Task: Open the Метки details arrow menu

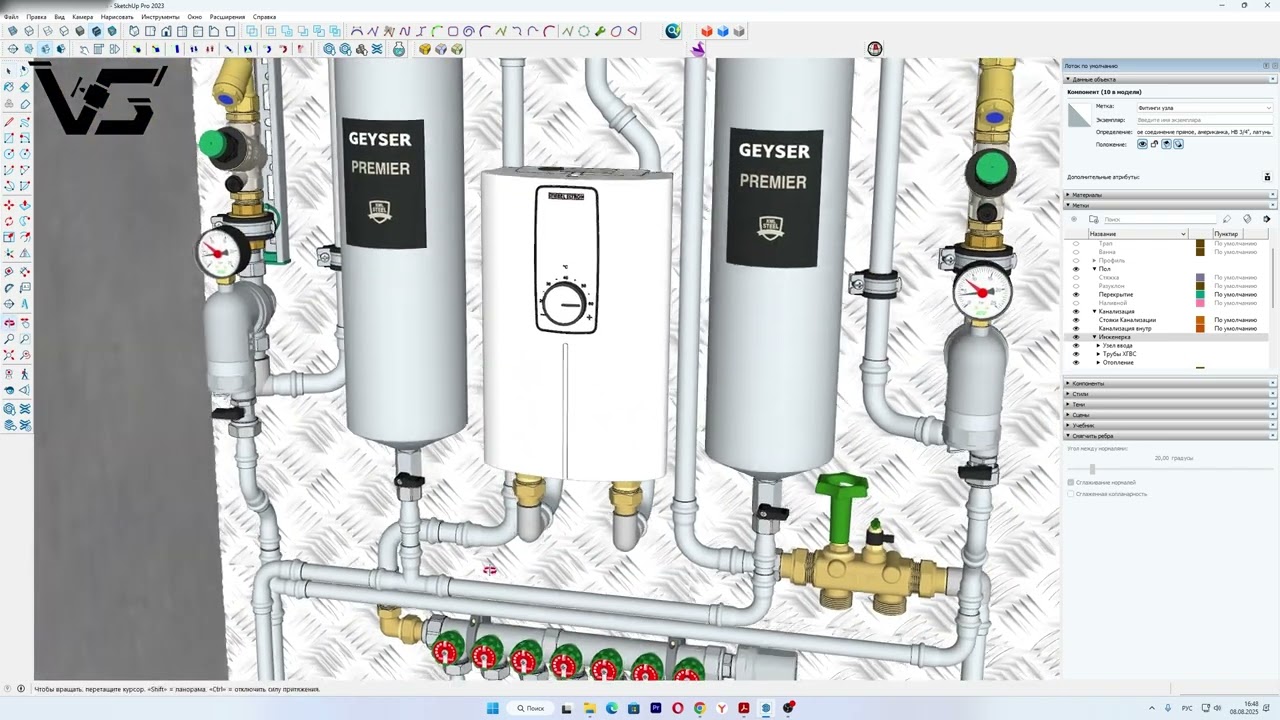Action: point(1267,219)
